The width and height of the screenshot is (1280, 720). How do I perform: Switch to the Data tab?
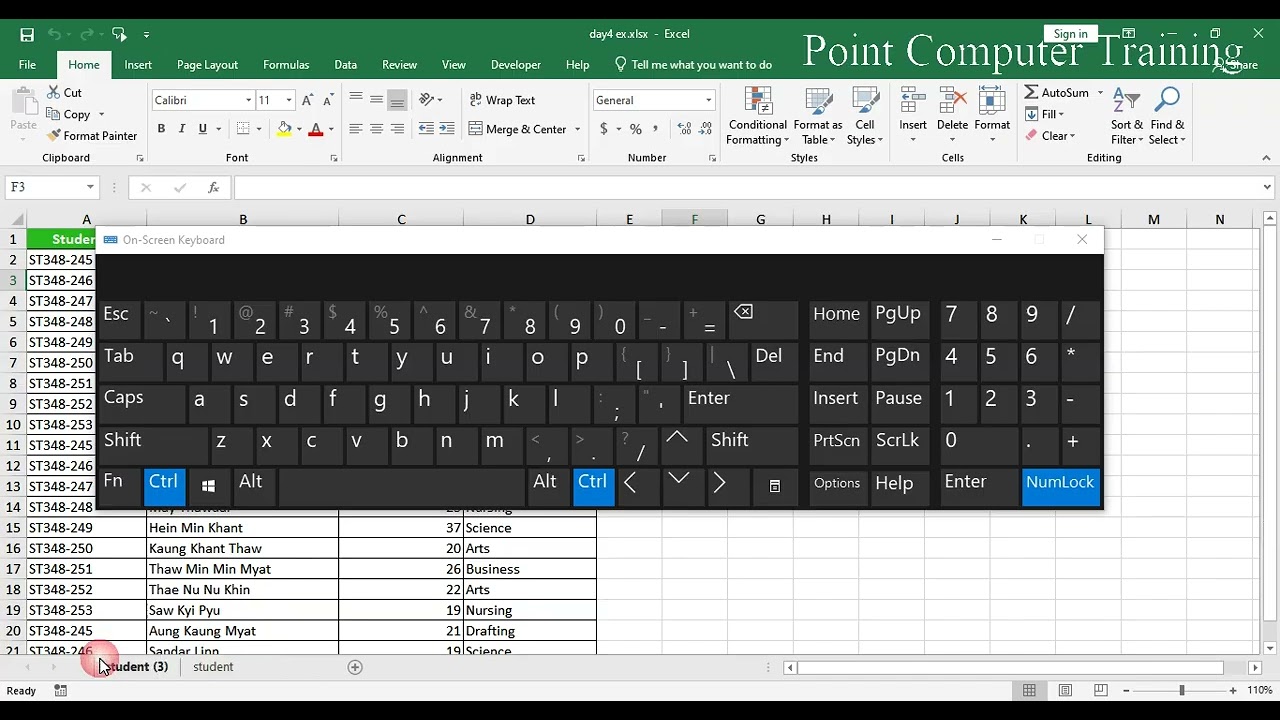tap(346, 65)
